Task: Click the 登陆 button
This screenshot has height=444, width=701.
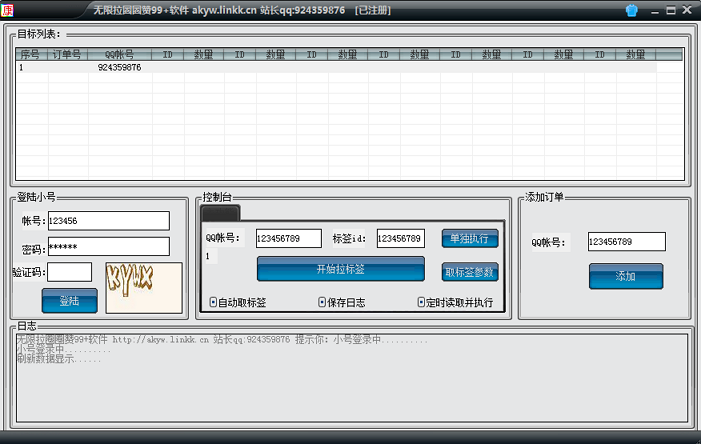Action: (x=69, y=300)
